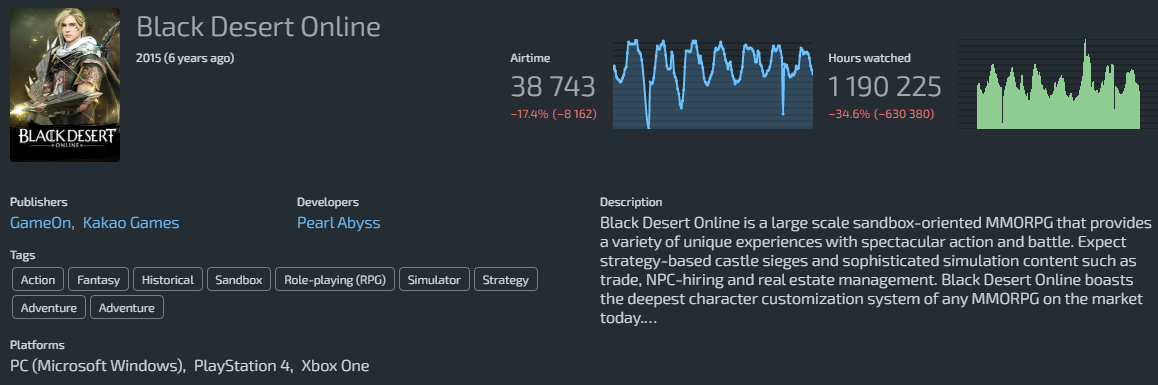Select the Action tag
The width and height of the screenshot is (1158, 385).
38,280
